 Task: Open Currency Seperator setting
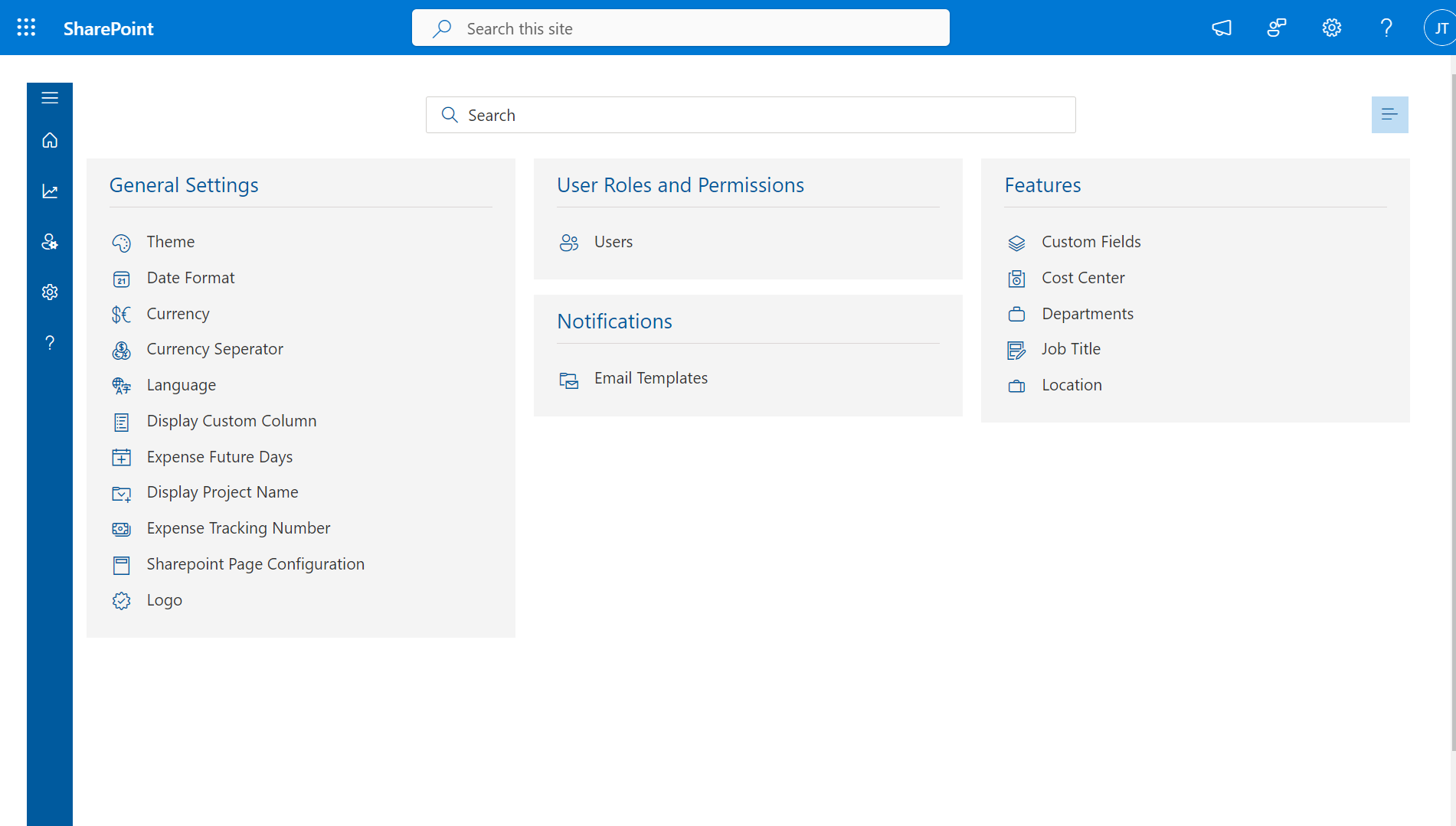coord(214,349)
